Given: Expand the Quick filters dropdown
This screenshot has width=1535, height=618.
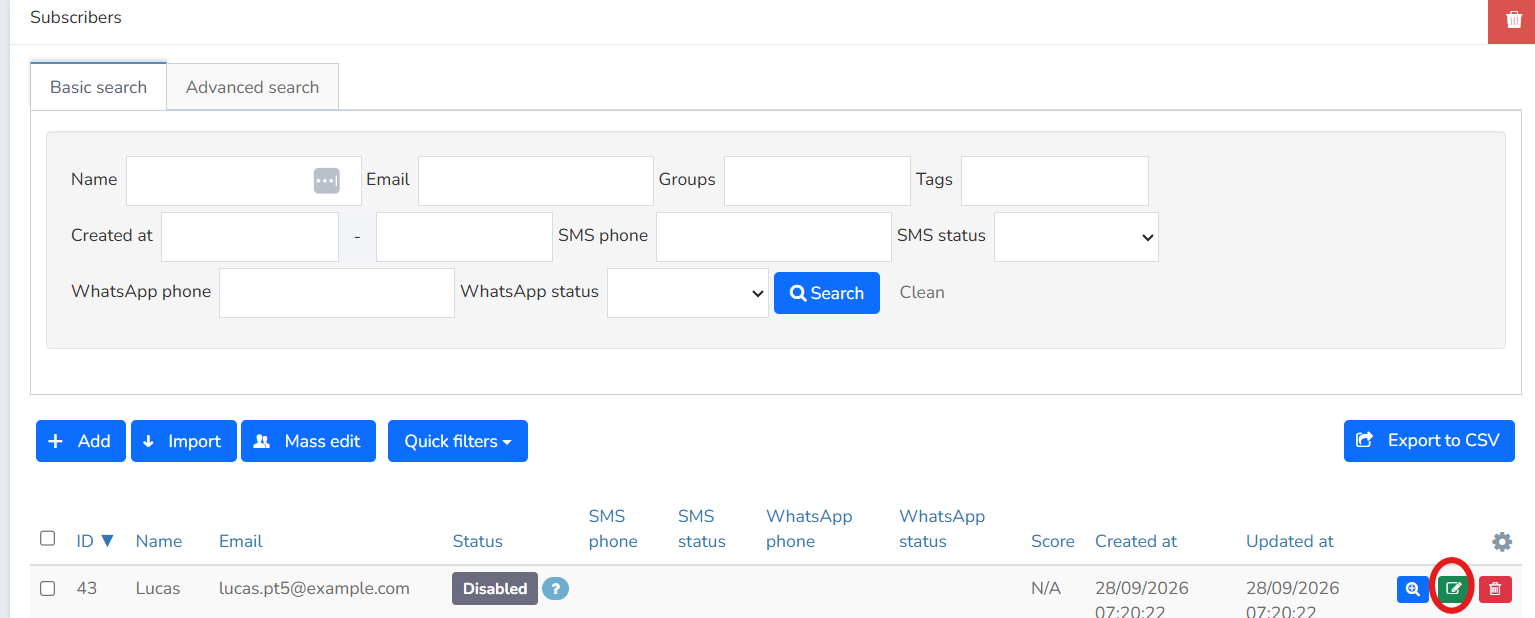Looking at the screenshot, I should tap(458, 441).
